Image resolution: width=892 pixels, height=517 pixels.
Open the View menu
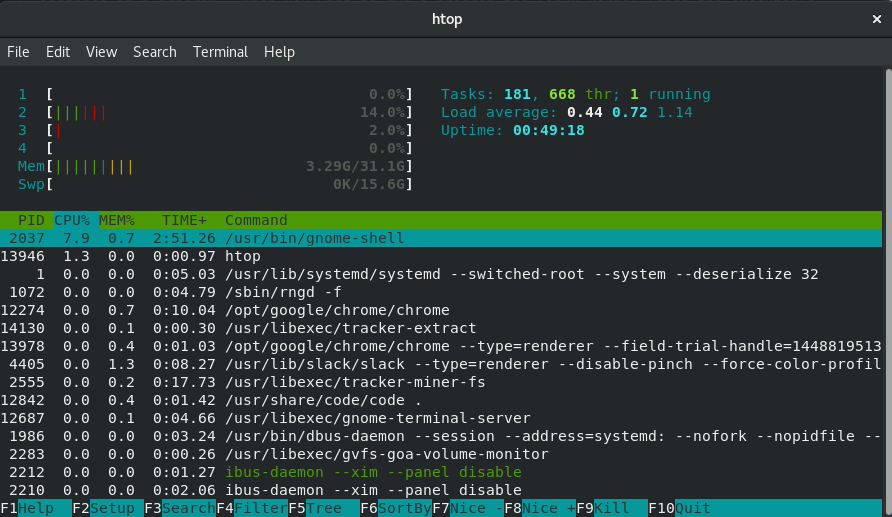coord(101,52)
